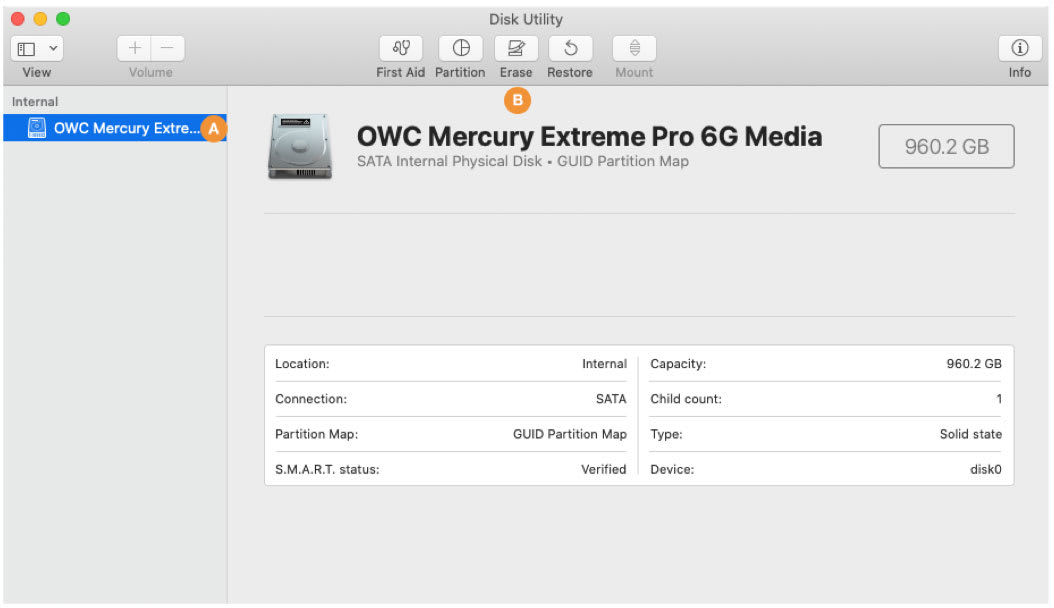Click the S.M.A.R.T. status Verified value

pos(603,469)
